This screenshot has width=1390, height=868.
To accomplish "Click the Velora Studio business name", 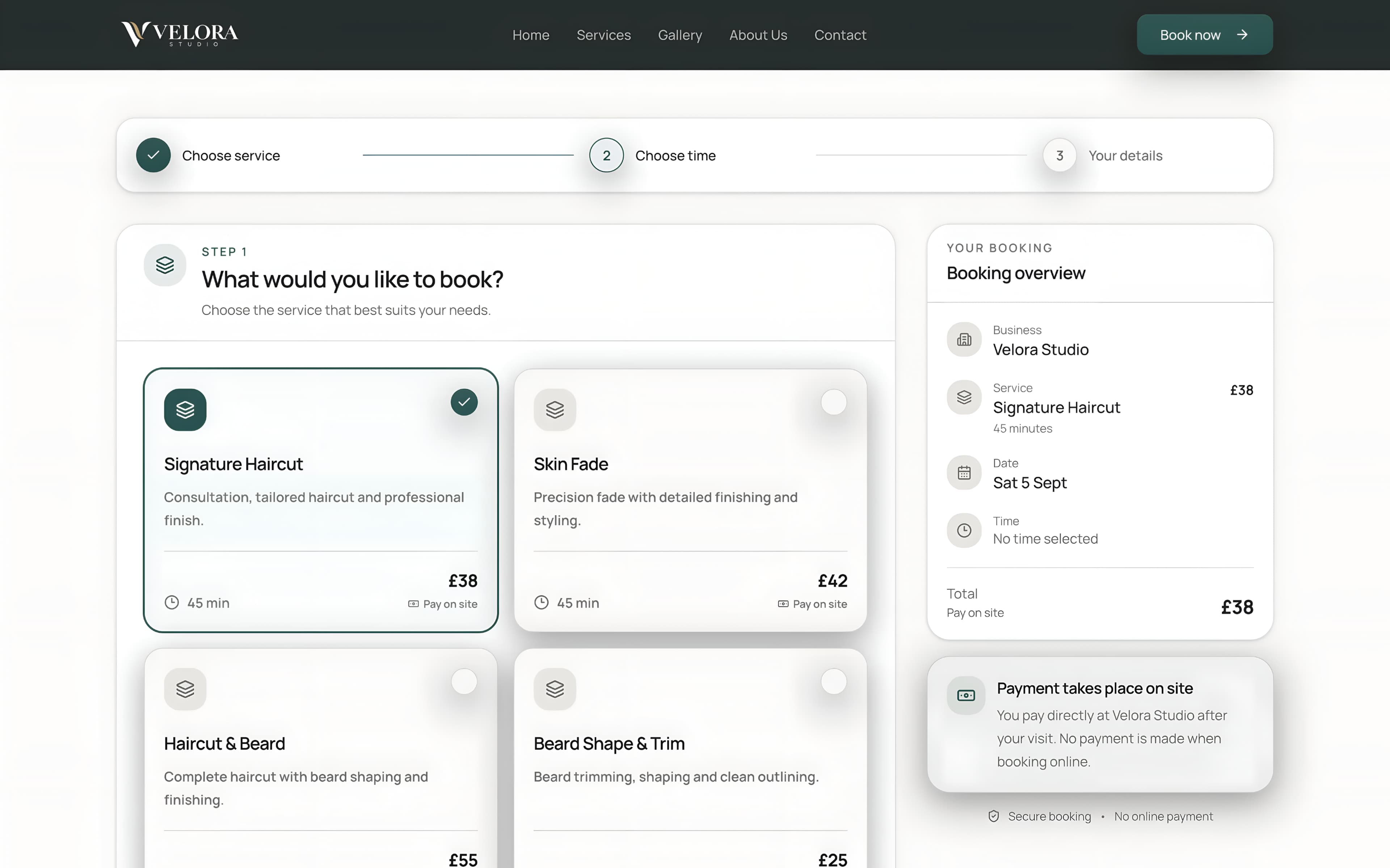I will 1040,350.
